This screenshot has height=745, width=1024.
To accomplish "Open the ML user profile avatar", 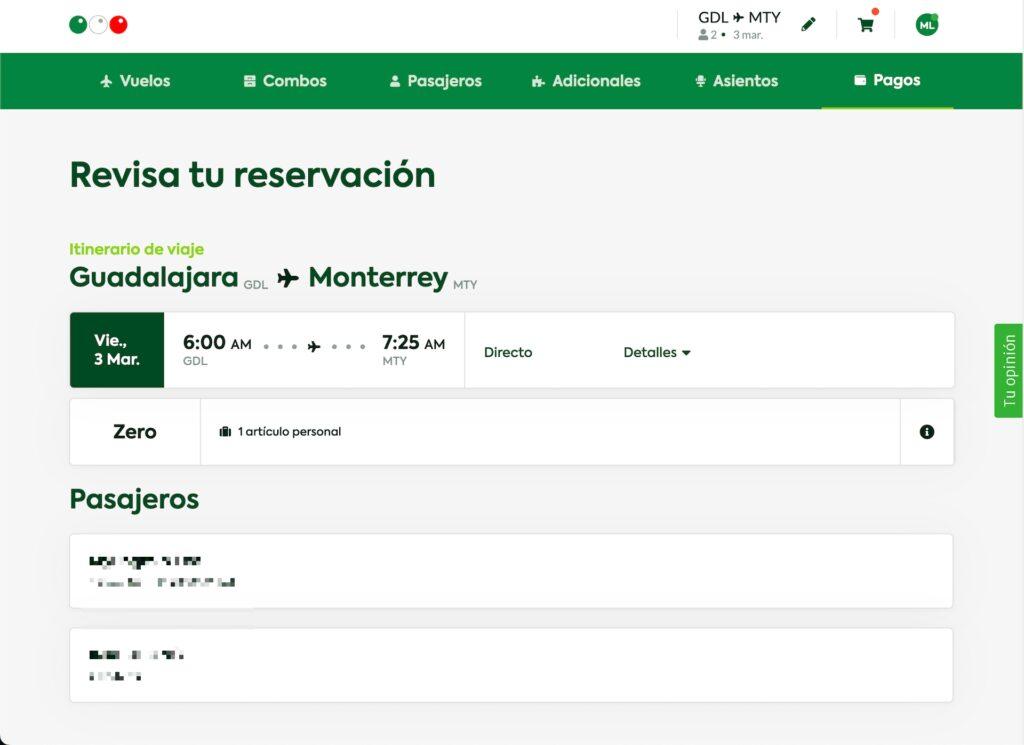I will tap(927, 25).
